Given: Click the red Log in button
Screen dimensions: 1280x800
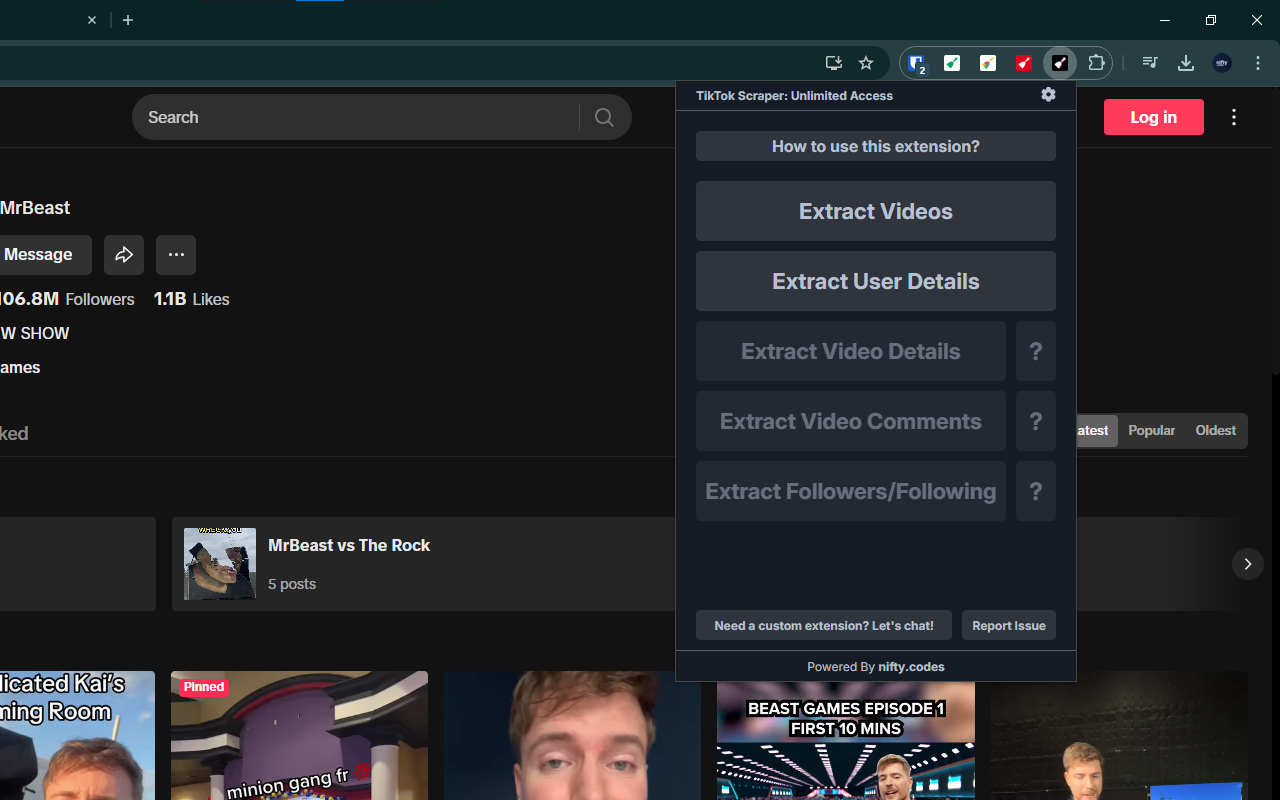Looking at the screenshot, I should [x=1154, y=117].
